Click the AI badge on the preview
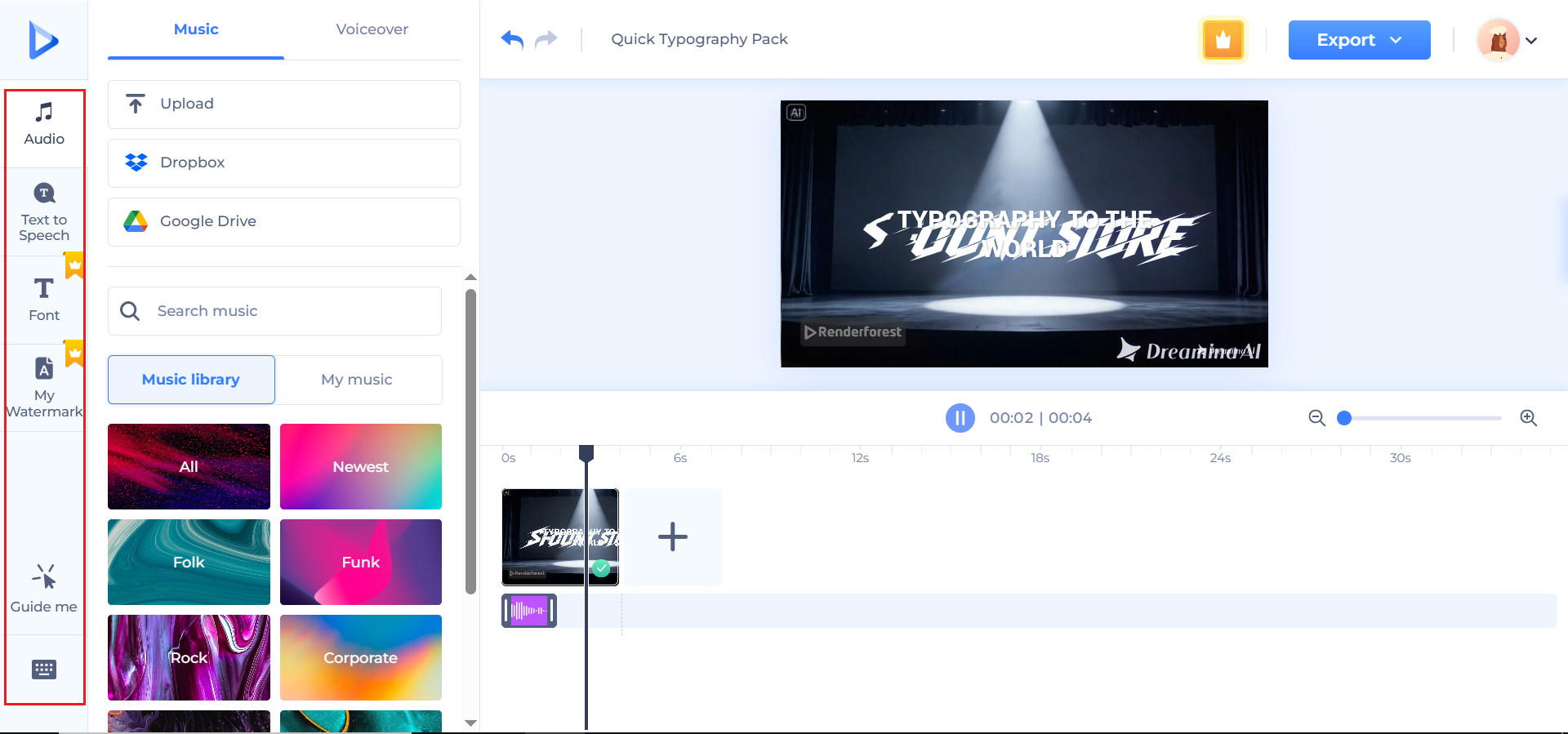This screenshot has width=1568, height=734. (x=796, y=113)
